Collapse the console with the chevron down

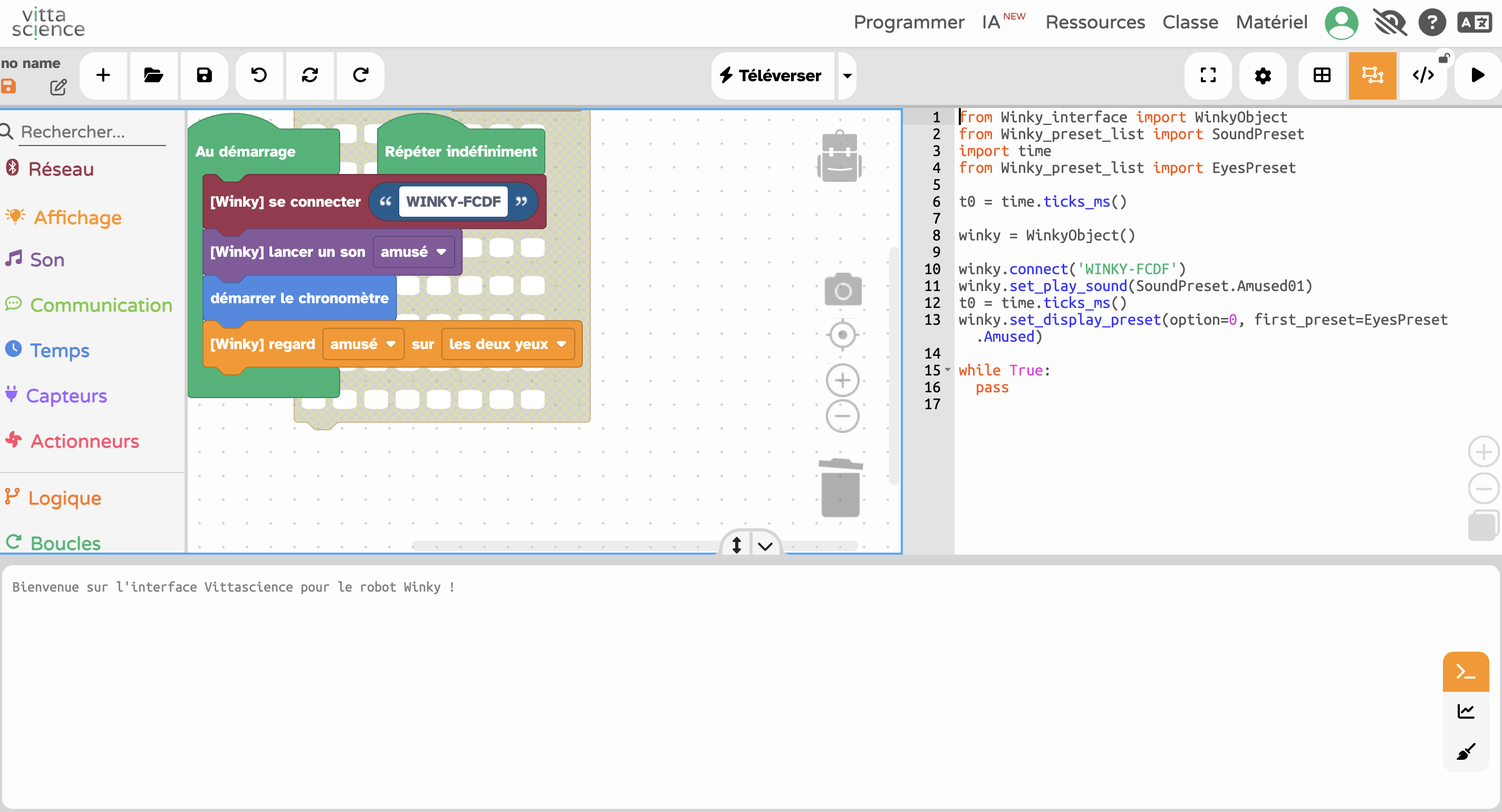click(x=765, y=546)
